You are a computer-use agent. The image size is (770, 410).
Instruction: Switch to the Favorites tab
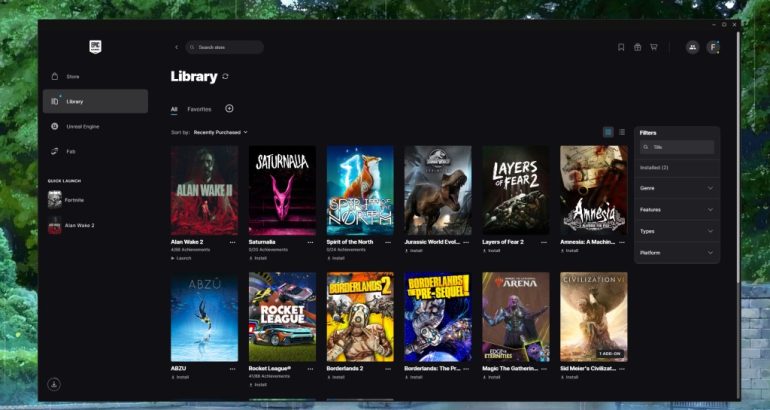click(199, 109)
